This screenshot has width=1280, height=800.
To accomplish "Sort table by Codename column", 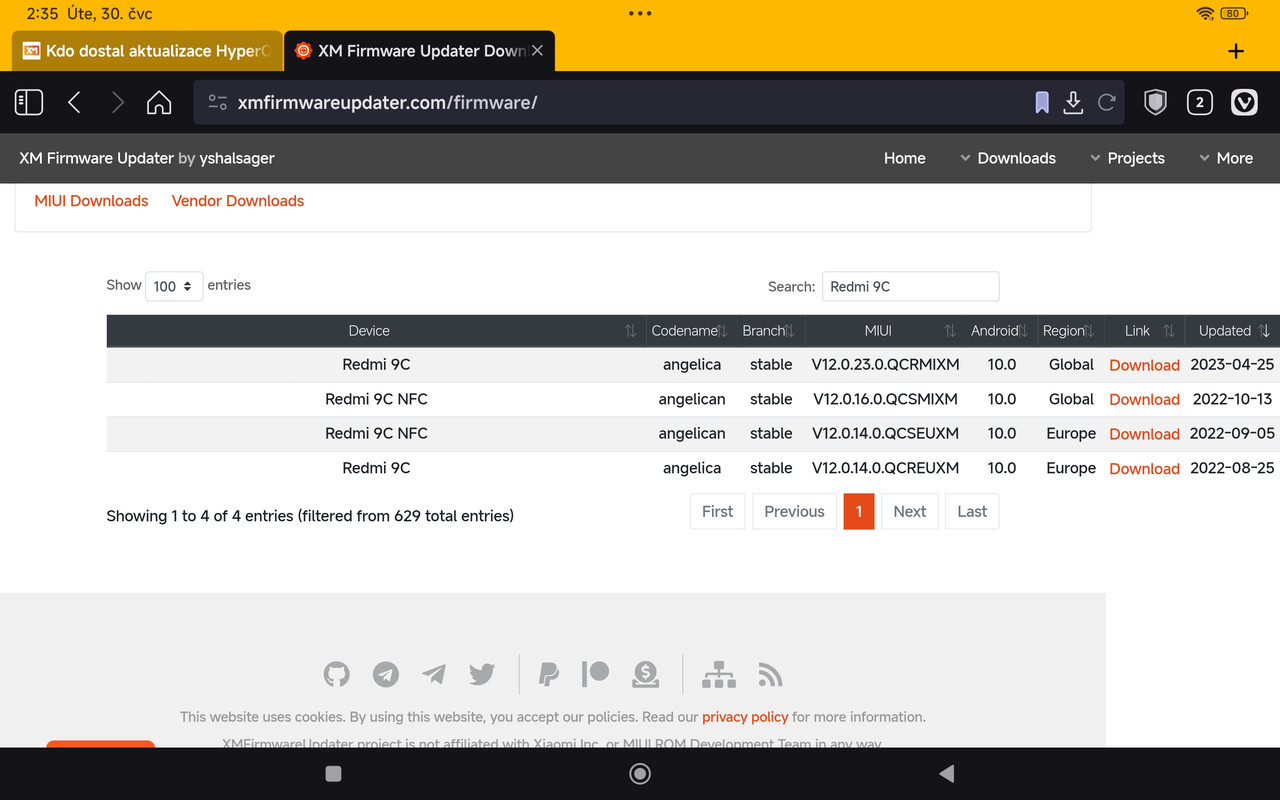I will pyautogui.click(x=690, y=331).
